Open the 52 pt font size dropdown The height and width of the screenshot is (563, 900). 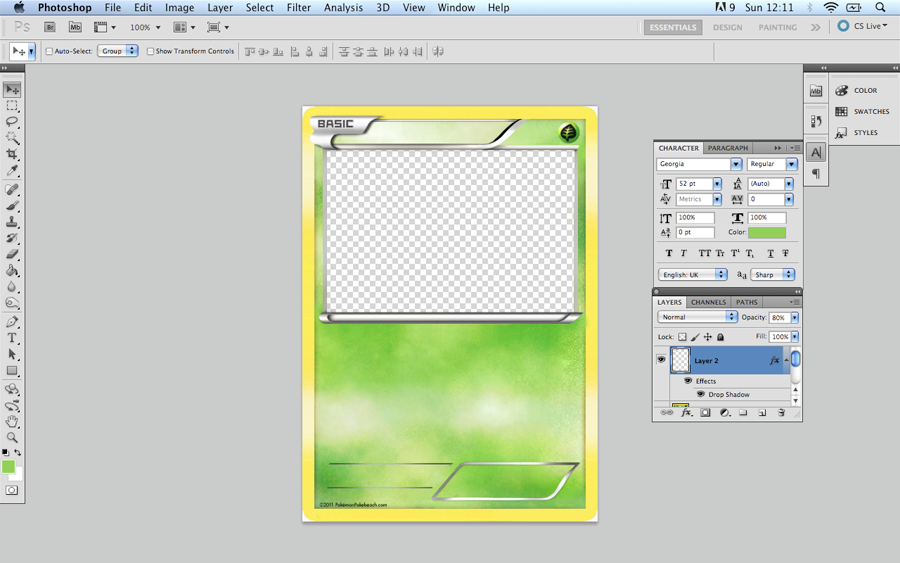coord(717,184)
